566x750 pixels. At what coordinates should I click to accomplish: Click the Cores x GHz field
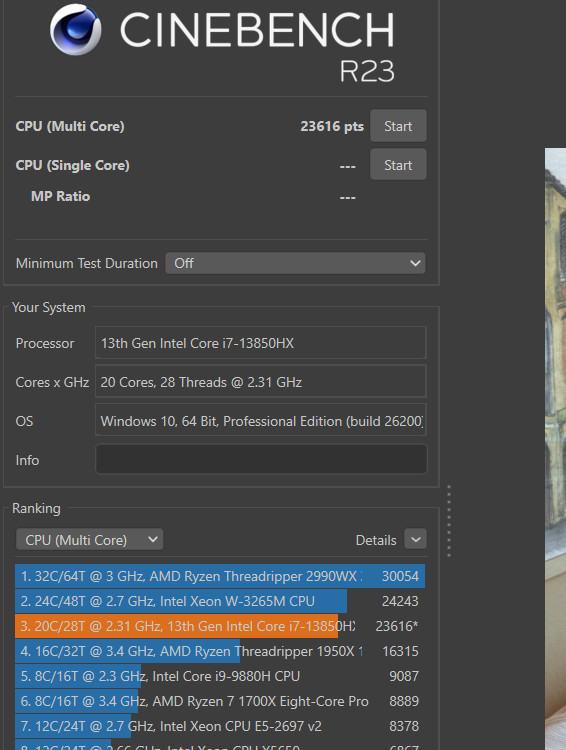(x=261, y=382)
